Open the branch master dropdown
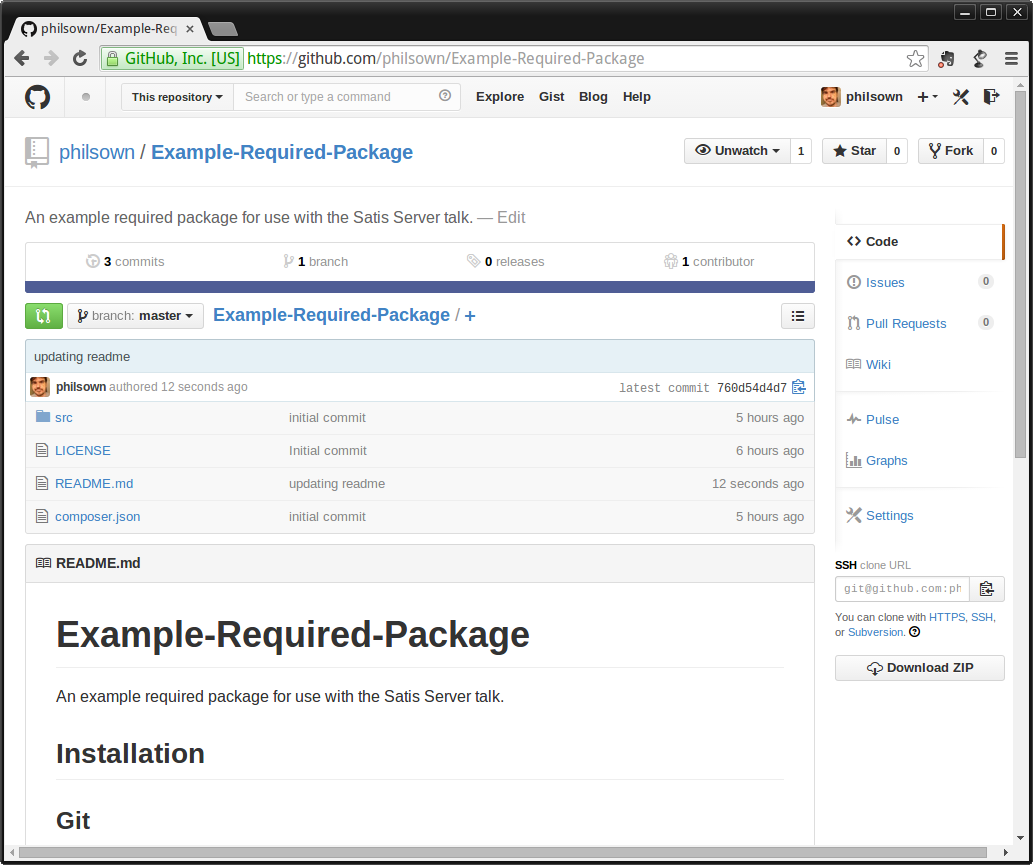 tap(135, 316)
